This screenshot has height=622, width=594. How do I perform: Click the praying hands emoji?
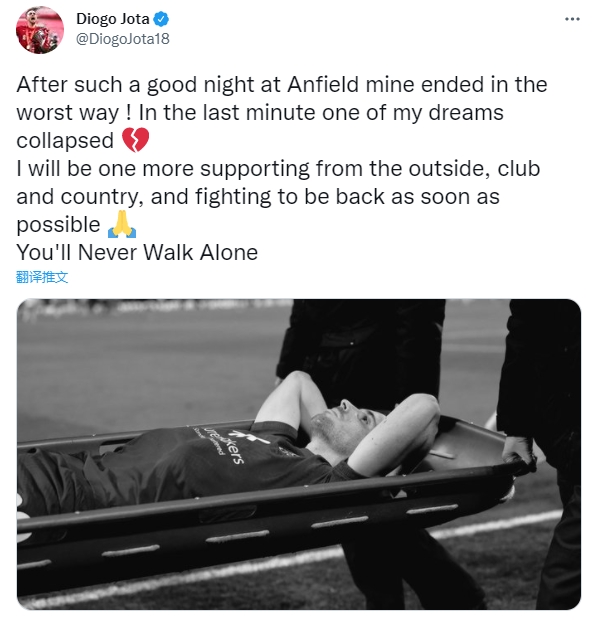(122, 225)
